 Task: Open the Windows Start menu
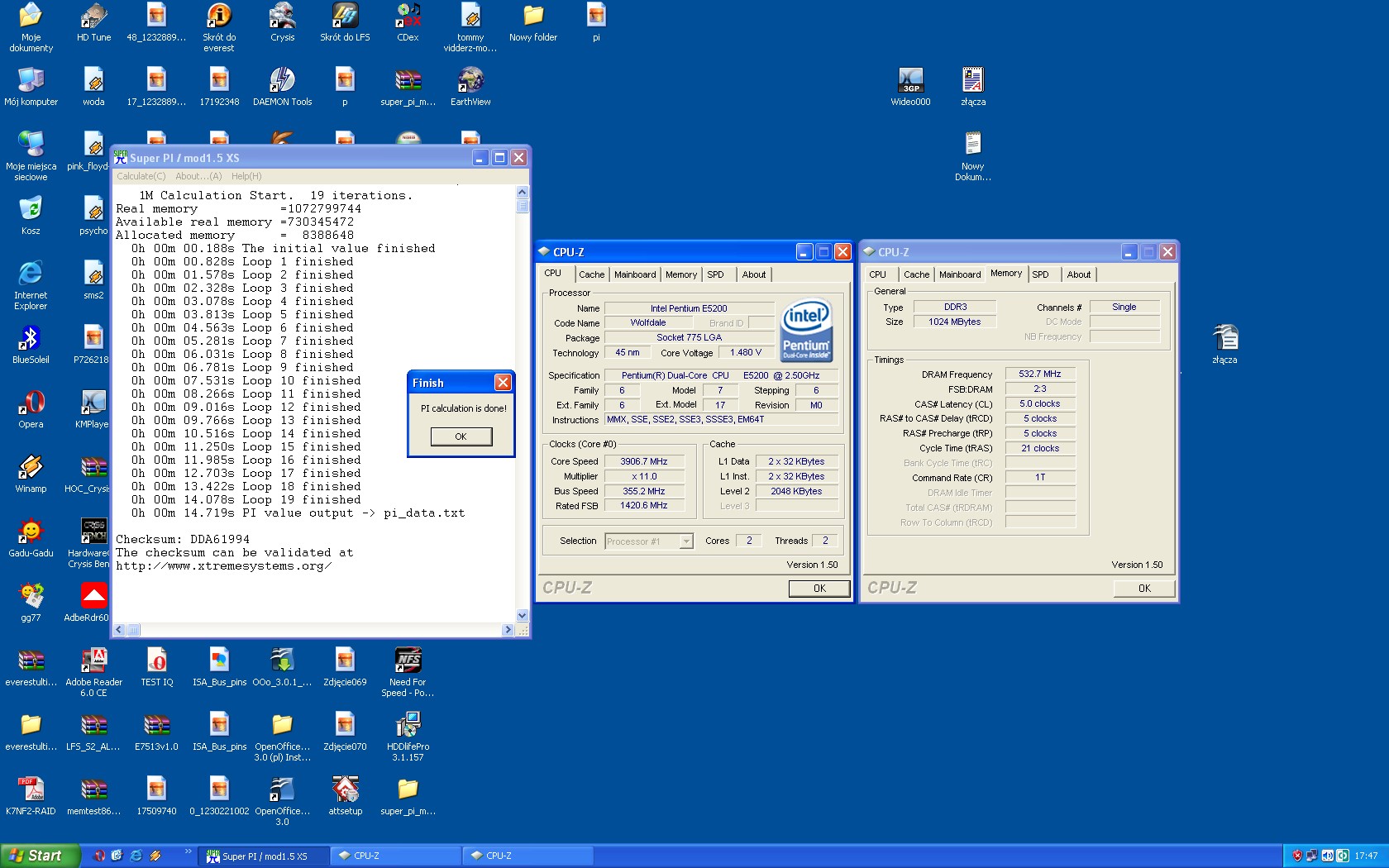40,856
